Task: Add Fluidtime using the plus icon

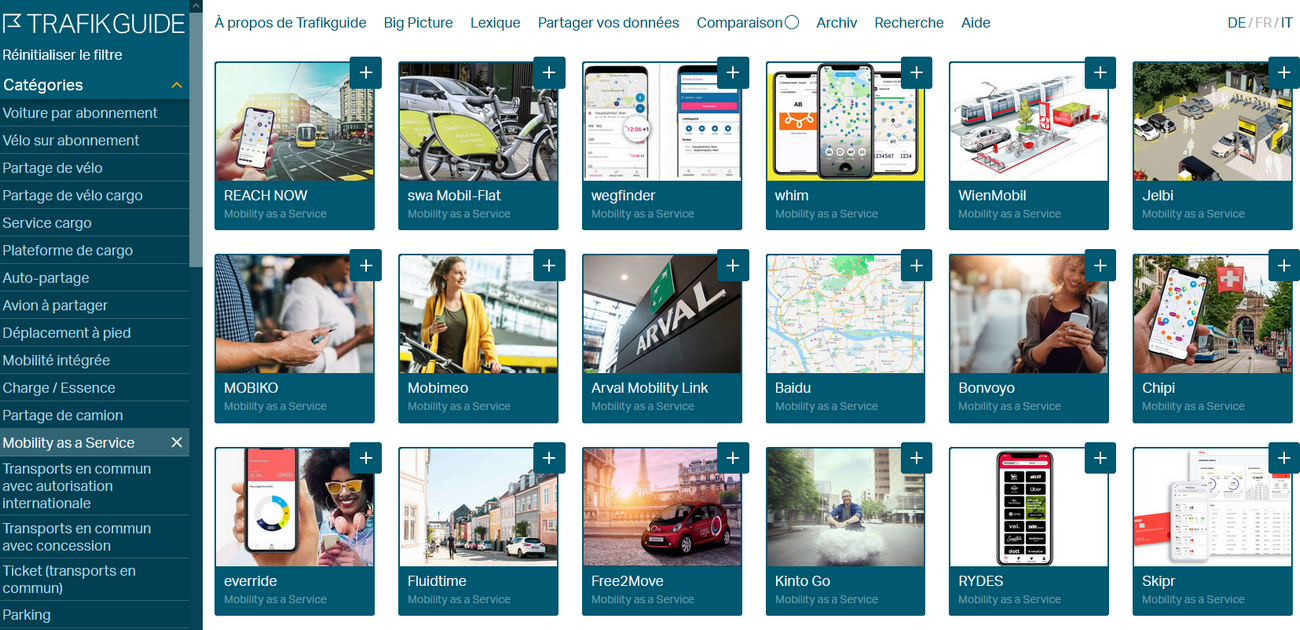Action: pyautogui.click(x=549, y=458)
